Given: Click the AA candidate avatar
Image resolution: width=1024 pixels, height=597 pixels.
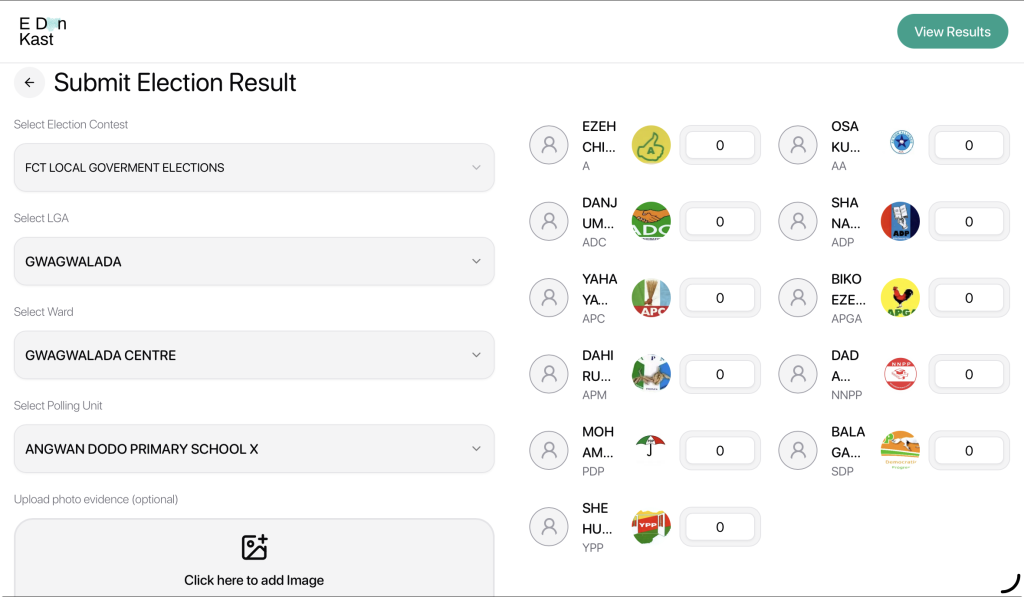Looking at the screenshot, I should coord(798,145).
